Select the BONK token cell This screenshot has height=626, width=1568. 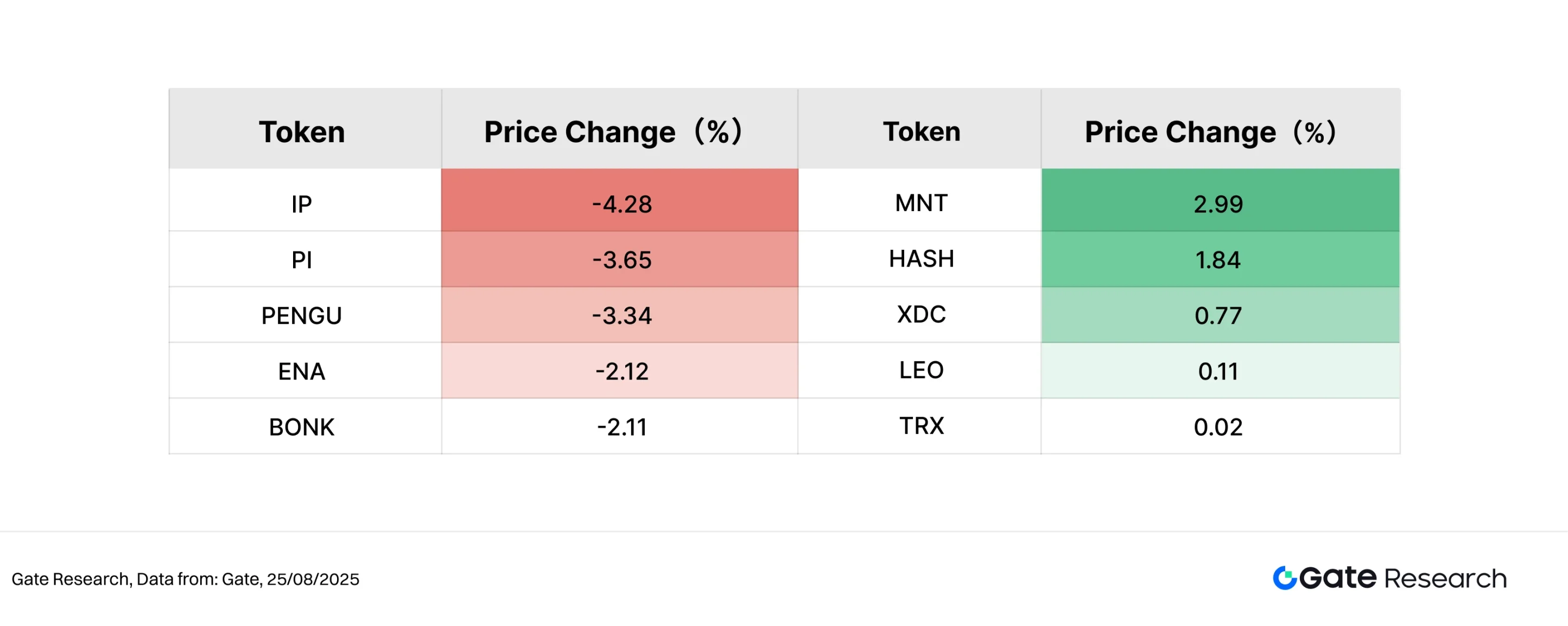pyautogui.click(x=302, y=427)
